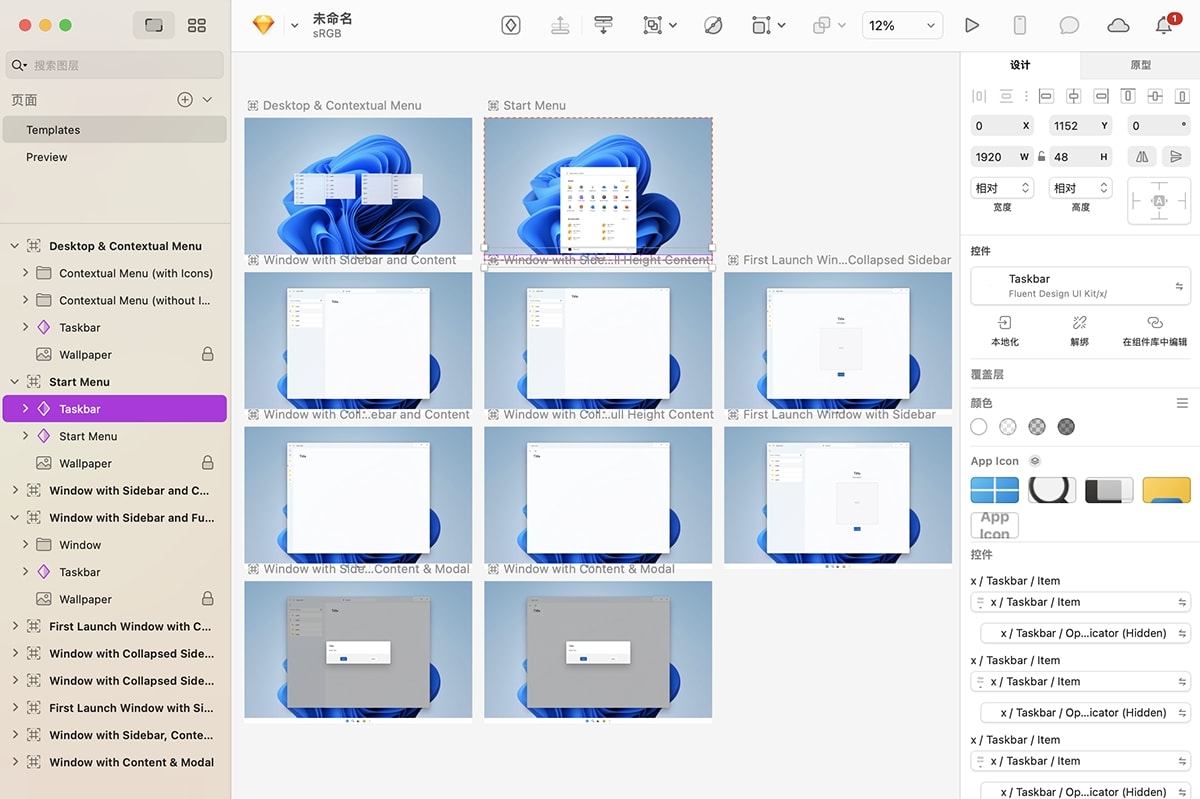Choose the light checkered color swatch

[1008, 427]
